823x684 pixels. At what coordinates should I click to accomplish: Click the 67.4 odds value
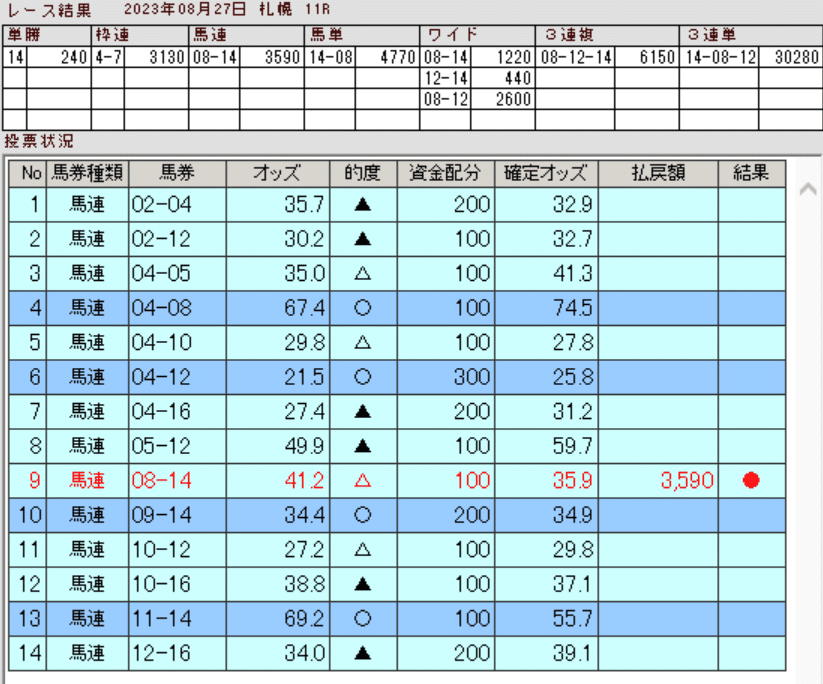304,308
